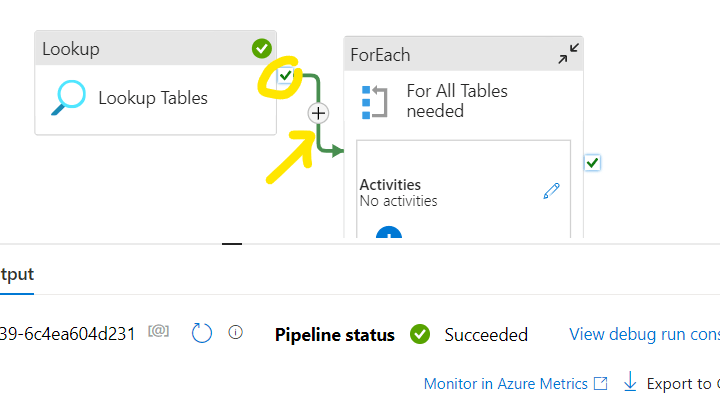Click the Export download arrow icon
Image resolution: width=720 pixels, height=413 pixels.
[x=630, y=382]
